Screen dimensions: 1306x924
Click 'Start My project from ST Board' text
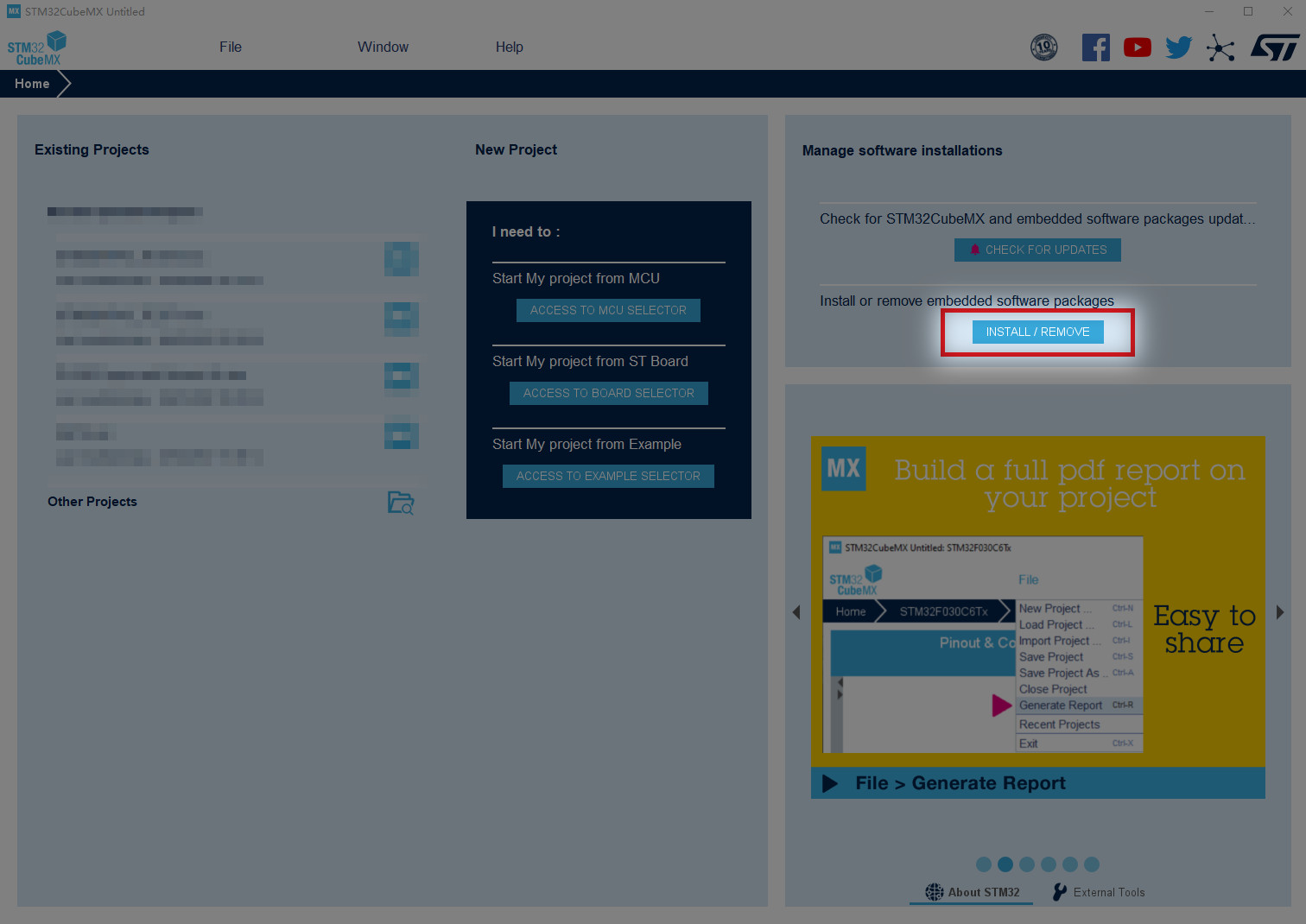click(590, 361)
